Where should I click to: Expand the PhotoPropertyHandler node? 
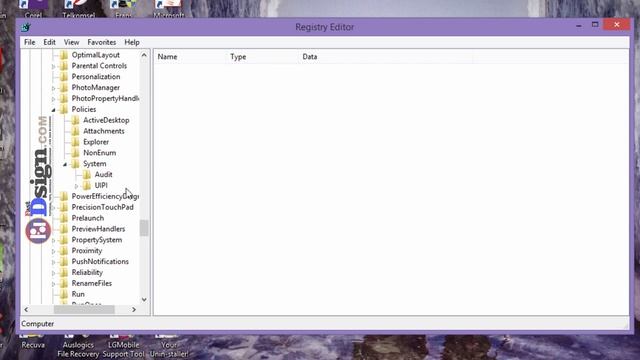pos(53,99)
